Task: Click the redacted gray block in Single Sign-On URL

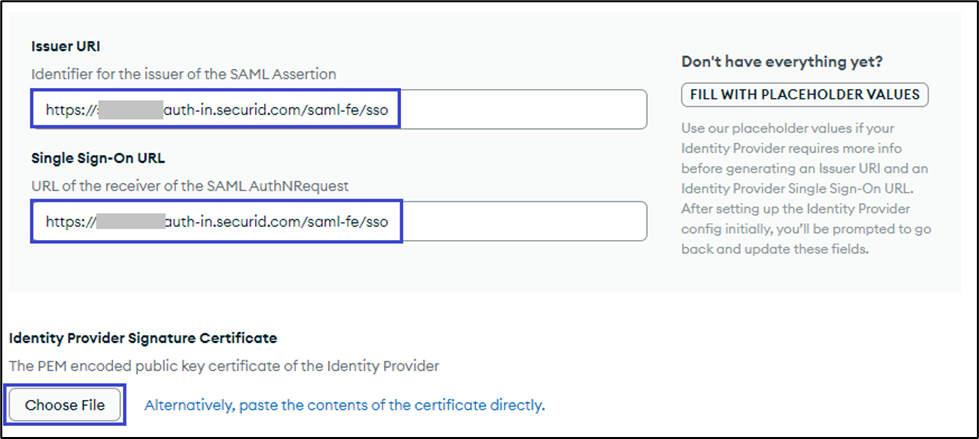Action: pos(129,221)
